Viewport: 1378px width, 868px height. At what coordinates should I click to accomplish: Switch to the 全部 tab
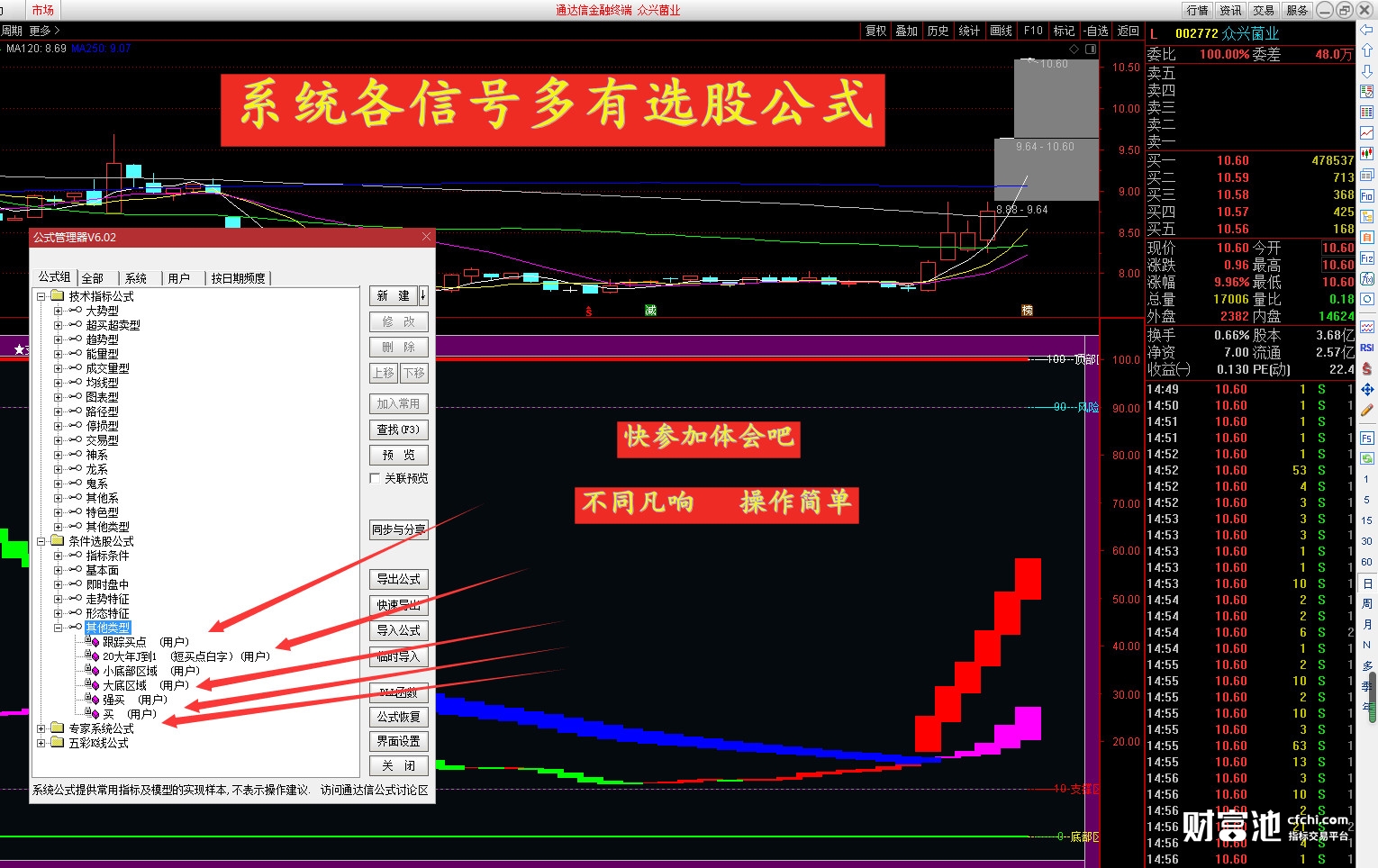click(93, 278)
